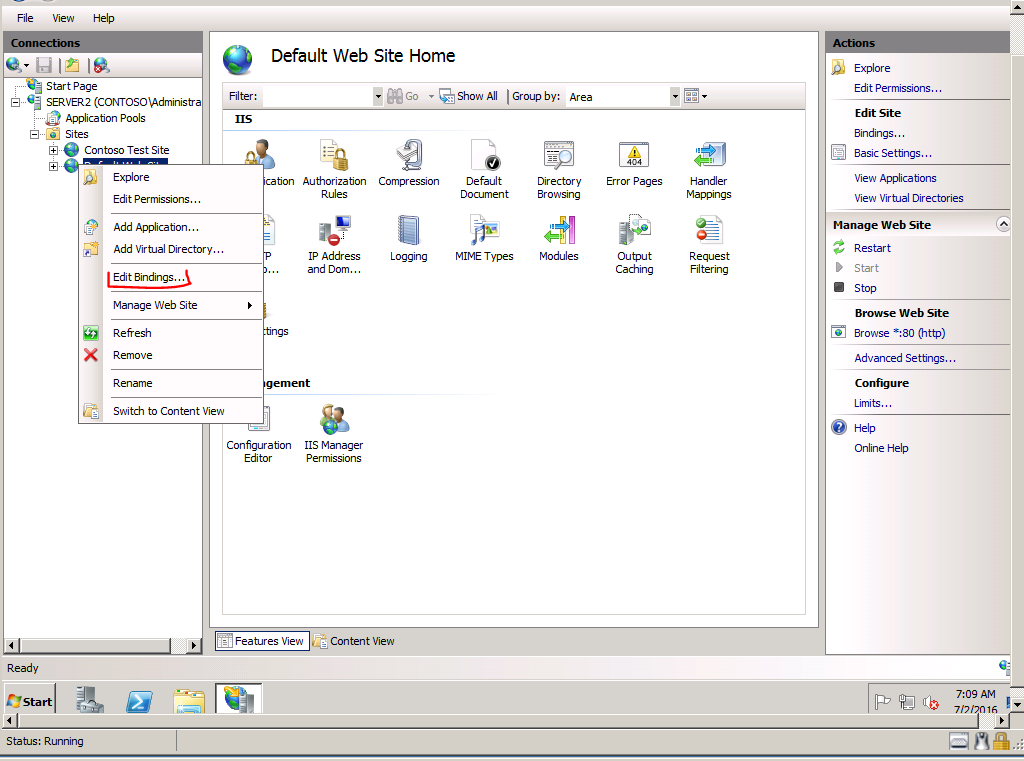The width and height of the screenshot is (1024, 761).
Task: Click Browse *:80 (http) link
Action: point(899,333)
